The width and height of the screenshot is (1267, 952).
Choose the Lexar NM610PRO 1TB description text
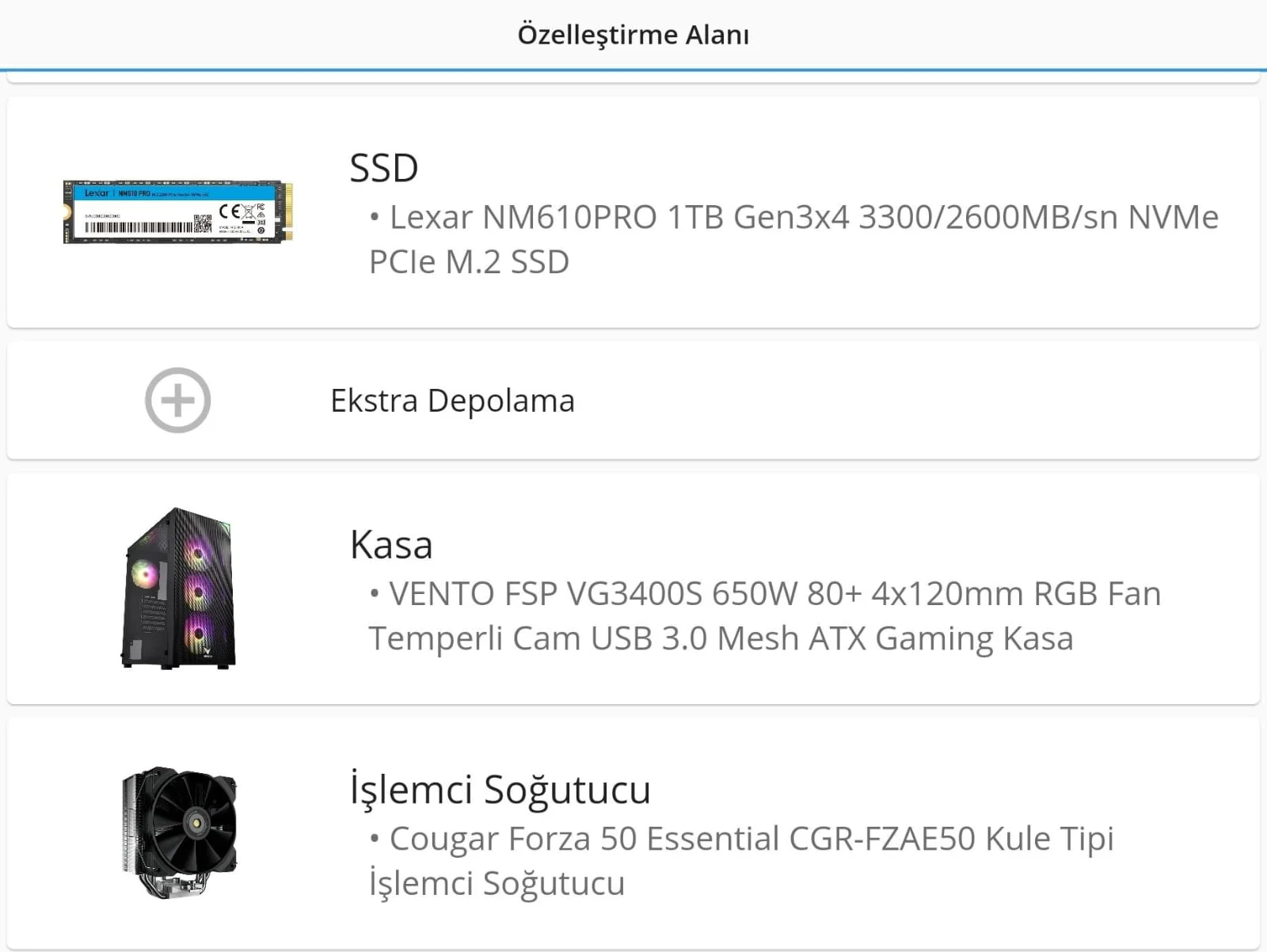792,239
